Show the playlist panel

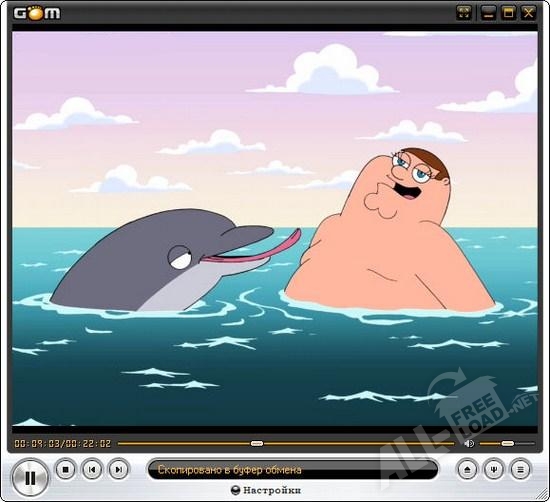point(521,469)
